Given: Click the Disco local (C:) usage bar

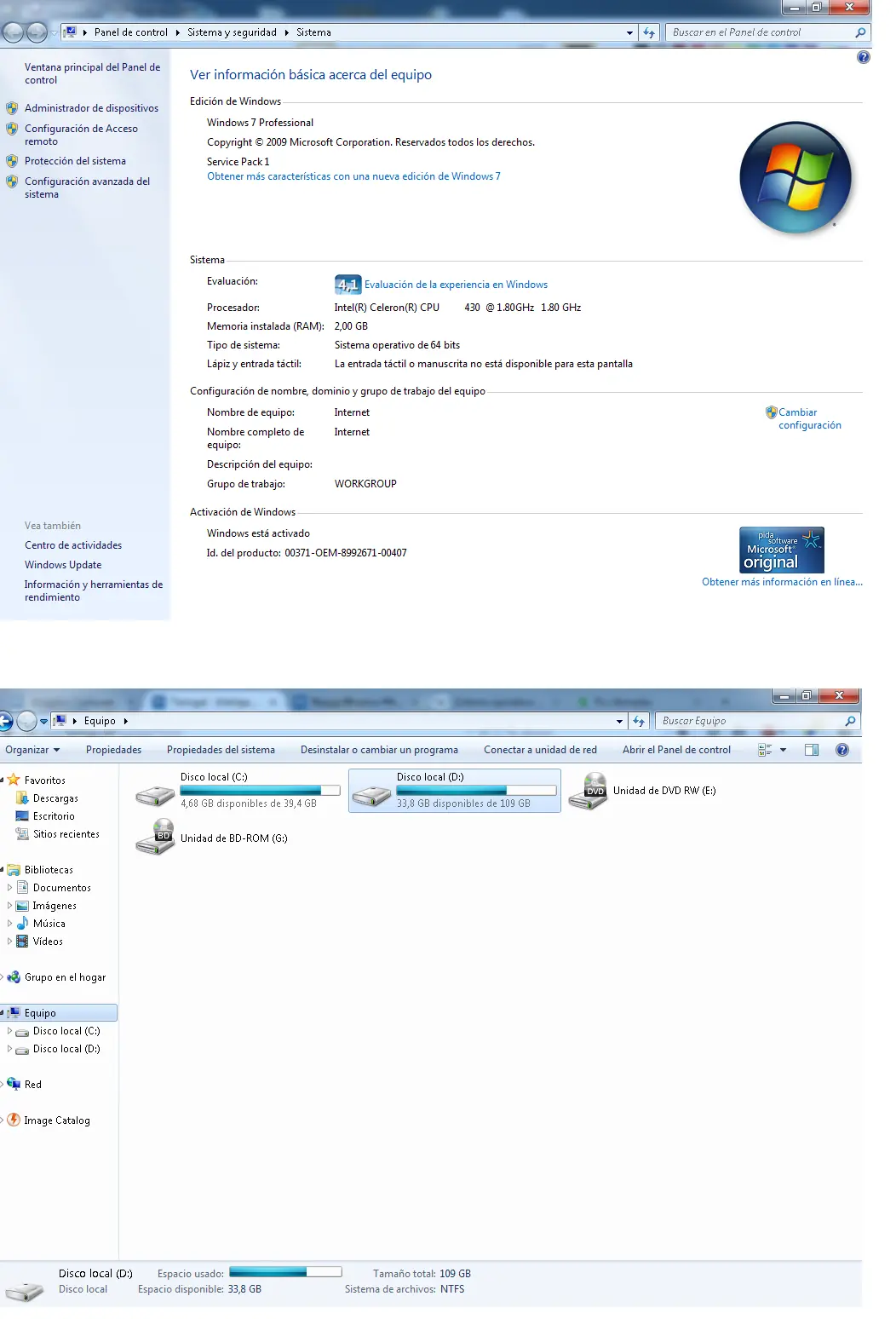Looking at the screenshot, I should 260,791.
